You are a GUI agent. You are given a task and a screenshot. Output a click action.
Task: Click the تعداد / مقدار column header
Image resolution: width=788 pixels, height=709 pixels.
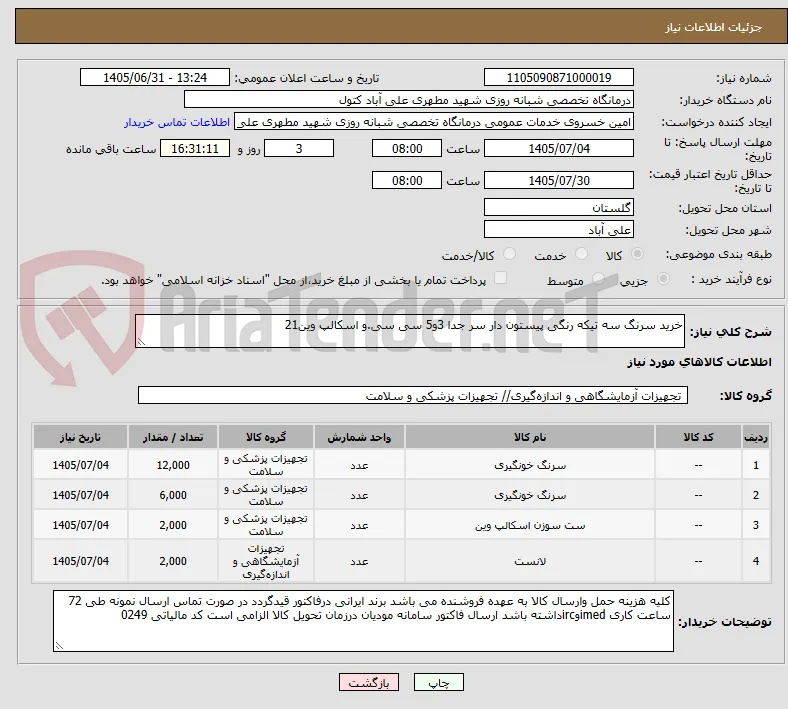173,437
